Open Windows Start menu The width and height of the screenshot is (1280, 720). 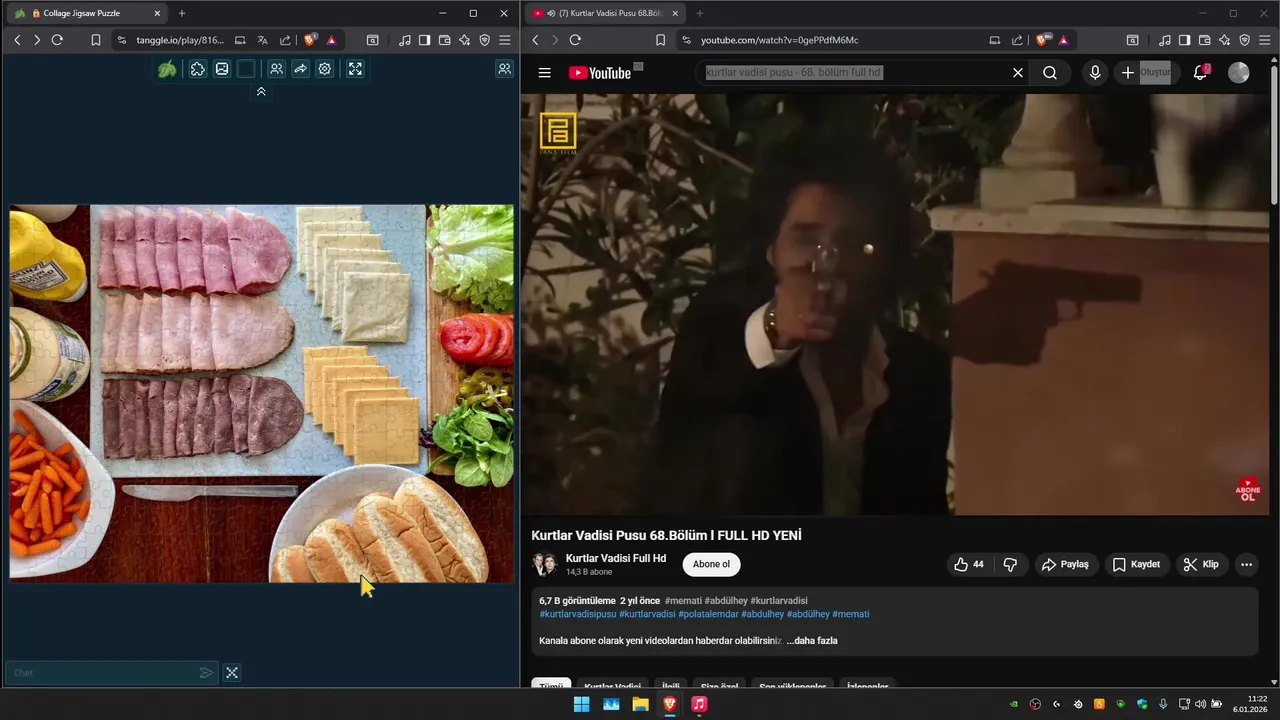pyautogui.click(x=581, y=704)
